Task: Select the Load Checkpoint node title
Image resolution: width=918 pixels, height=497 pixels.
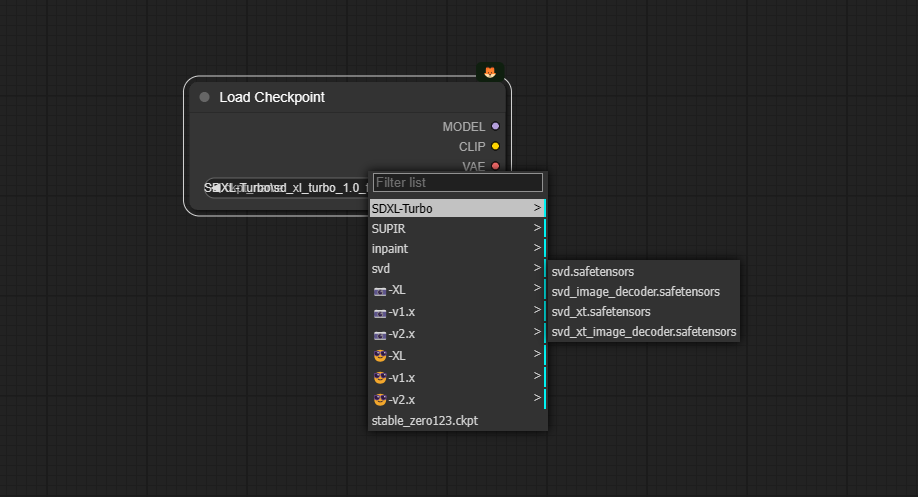Action: [272, 97]
